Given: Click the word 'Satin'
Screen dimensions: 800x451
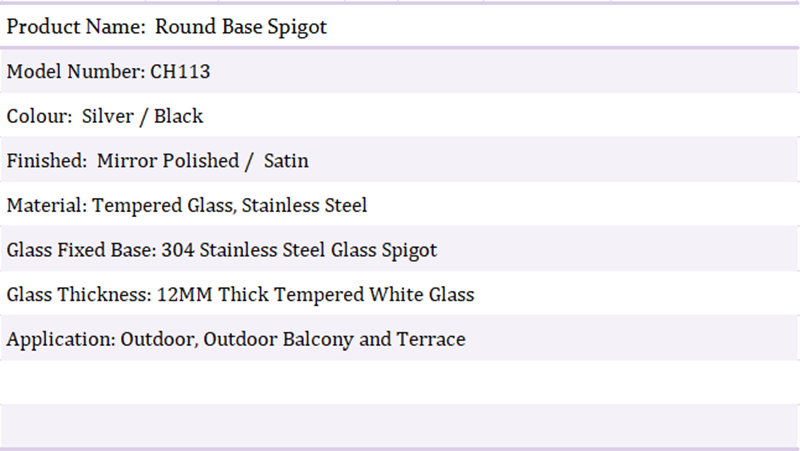Looking at the screenshot, I should (286, 161).
